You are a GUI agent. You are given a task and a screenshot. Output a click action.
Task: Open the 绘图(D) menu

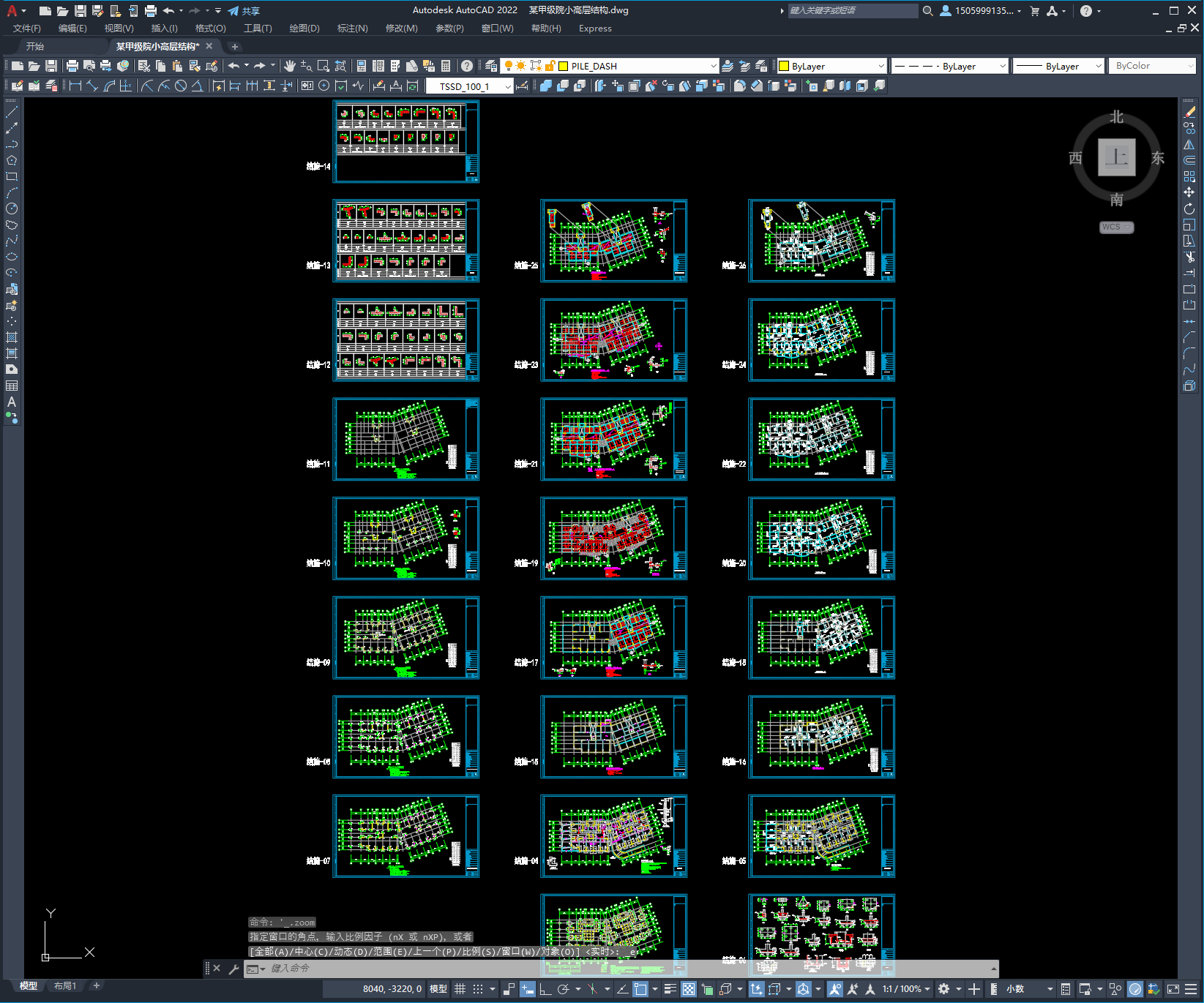(x=304, y=29)
